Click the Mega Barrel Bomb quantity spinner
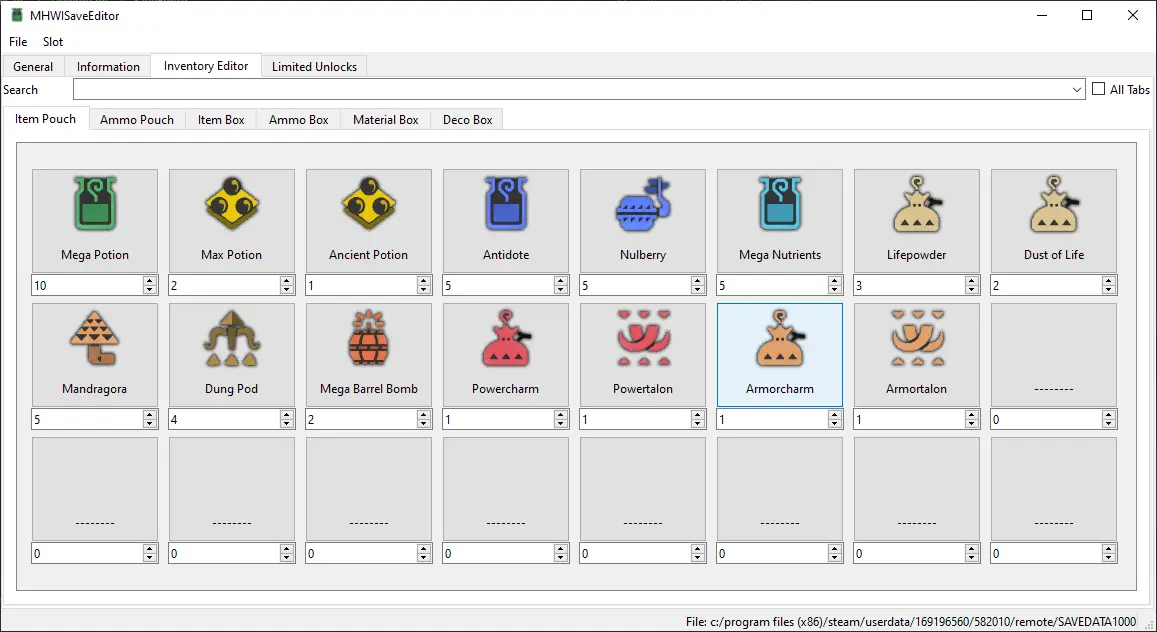The height and width of the screenshot is (632, 1157). [424, 420]
